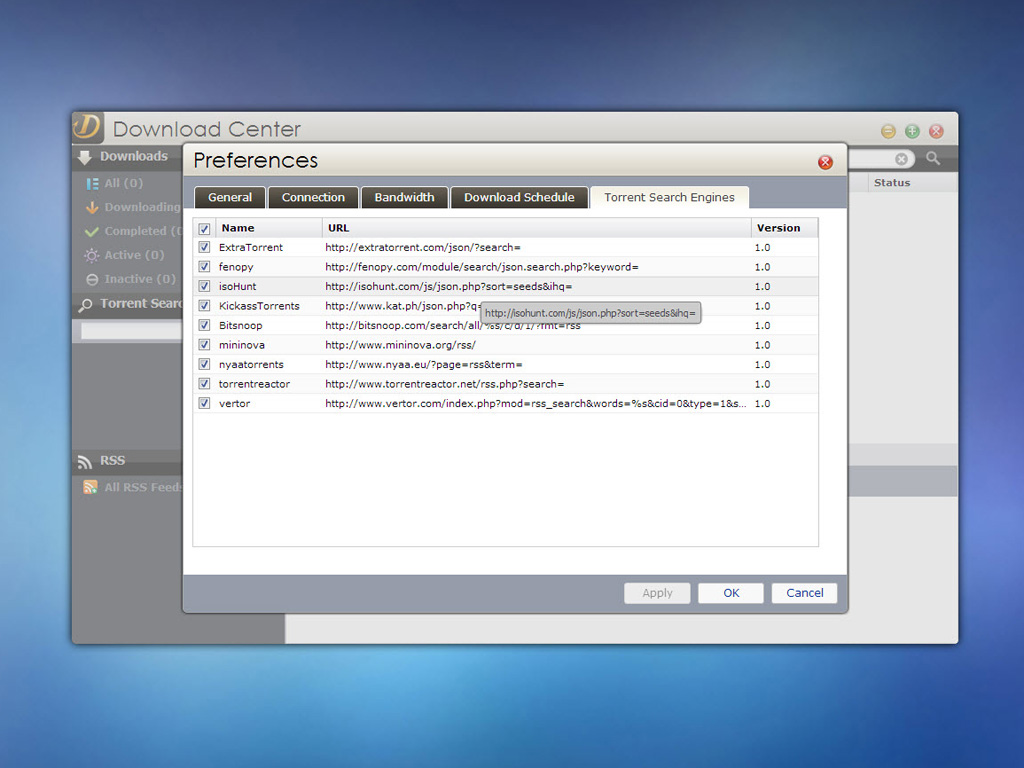Click the torrent search input in sidebar

(x=131, y=331)
